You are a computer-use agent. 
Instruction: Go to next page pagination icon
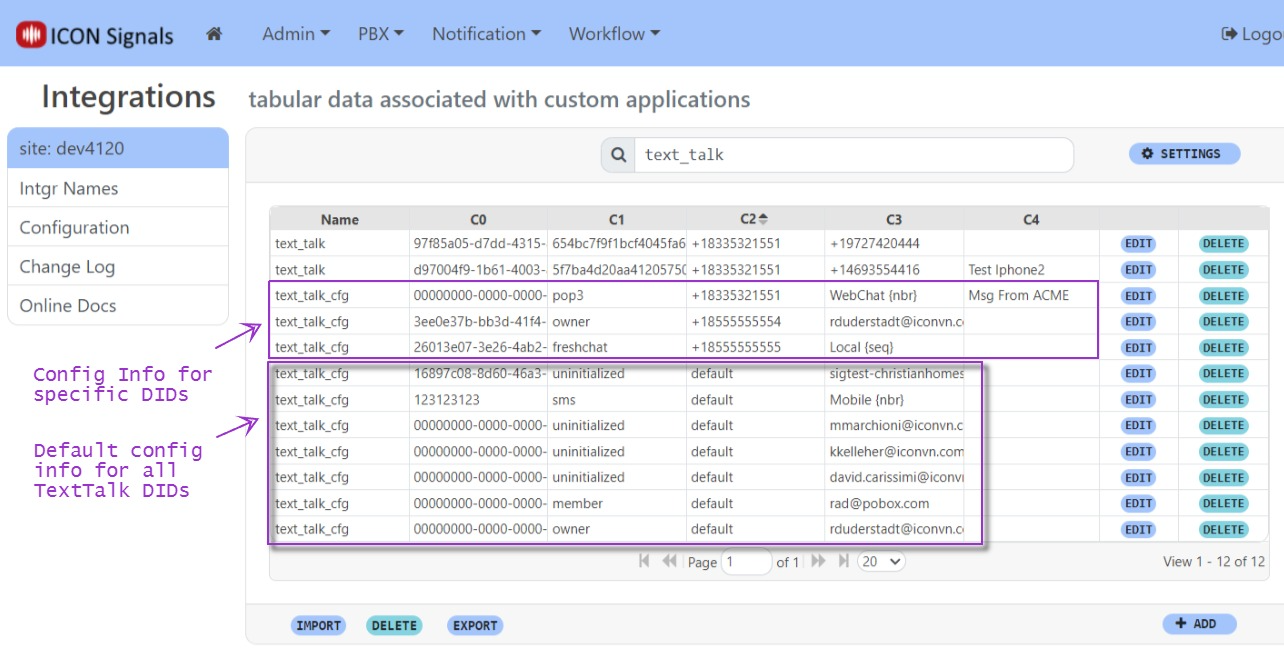(x=818, y=561)
